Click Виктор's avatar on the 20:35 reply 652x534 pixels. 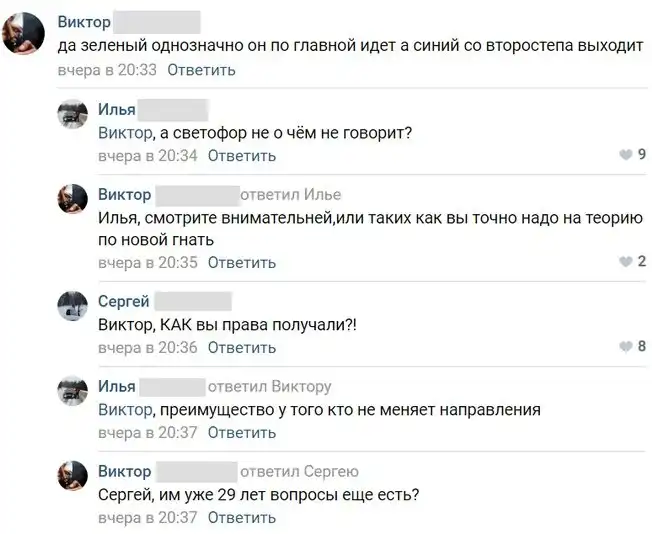[x=73, y=200]
